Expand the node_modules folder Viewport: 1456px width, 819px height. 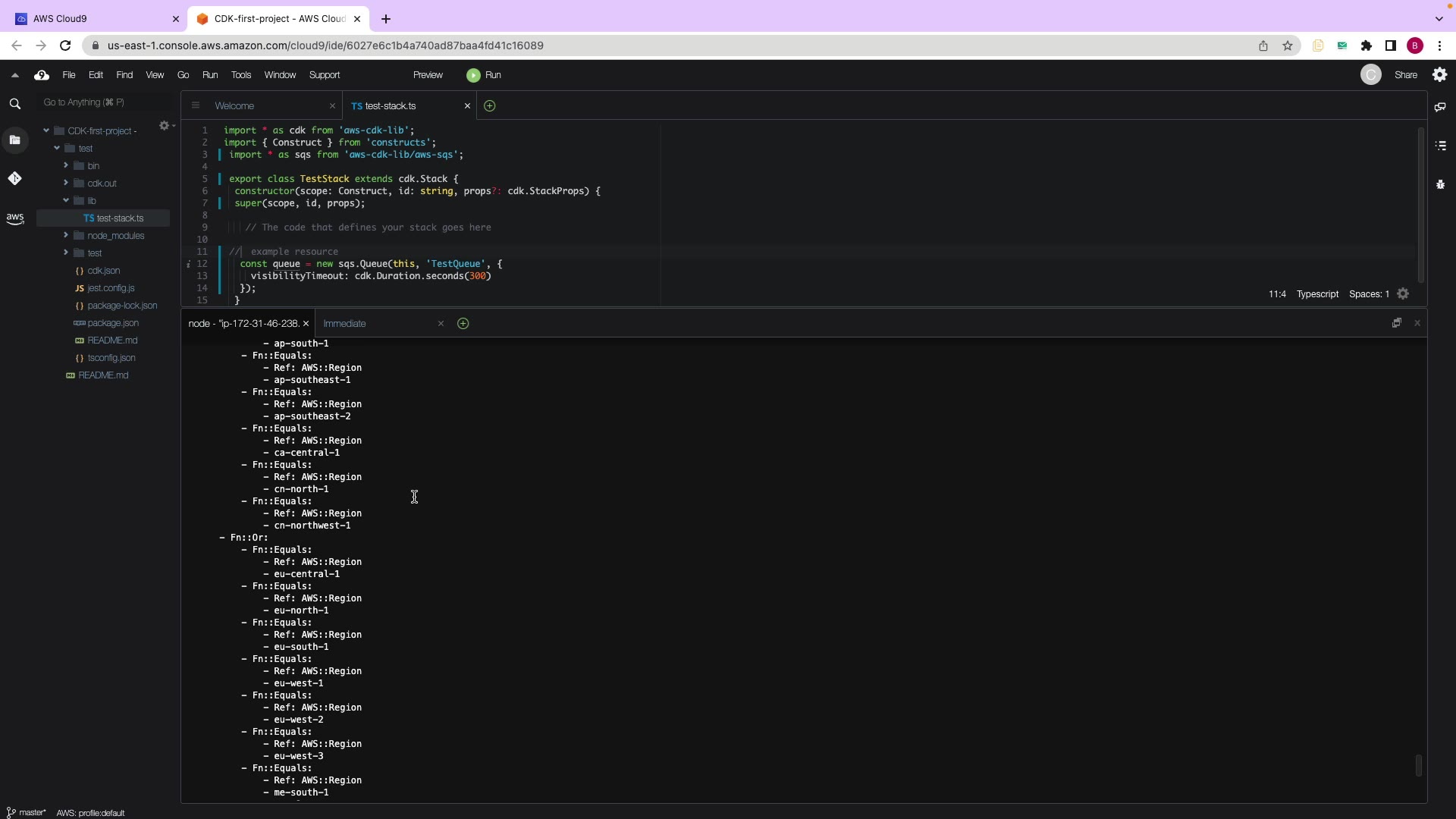pos(66,235)
